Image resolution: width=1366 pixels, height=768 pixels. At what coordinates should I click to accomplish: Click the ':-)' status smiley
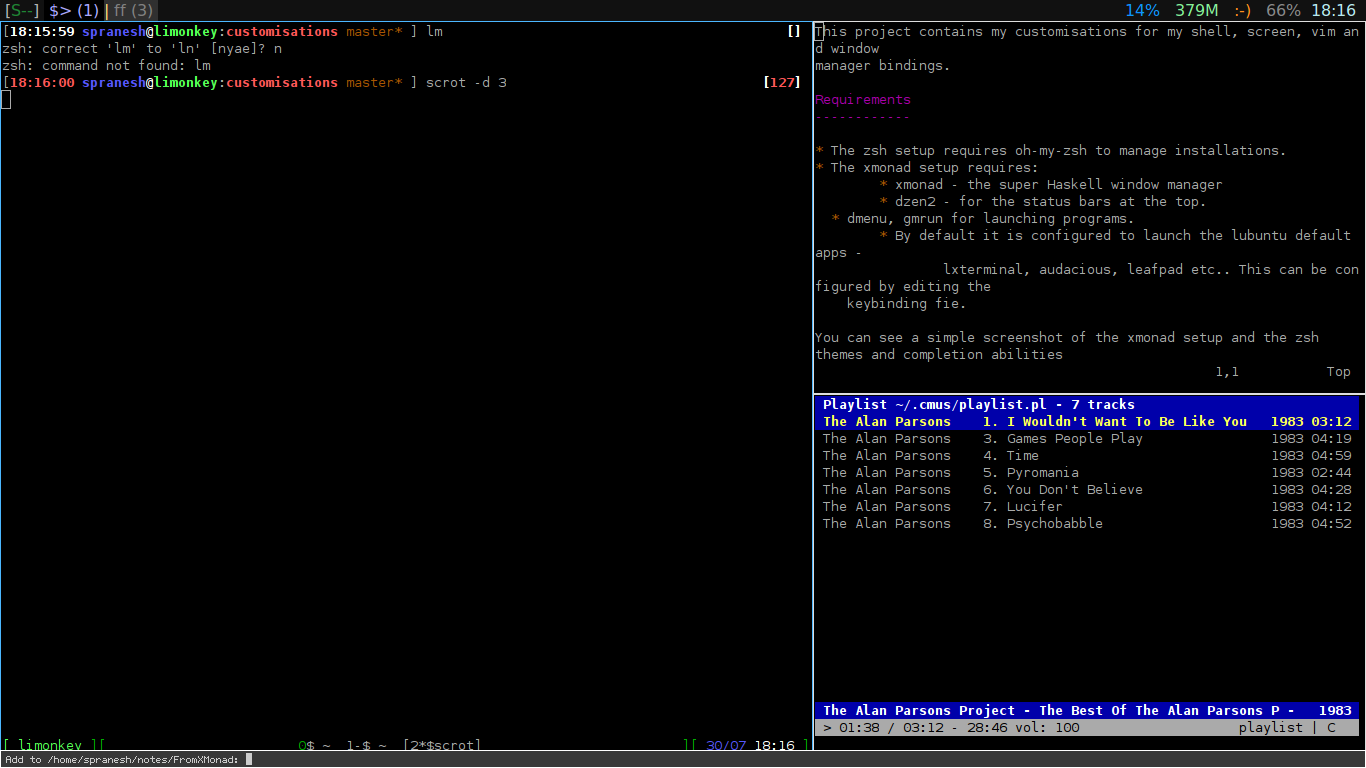pyautogui.click(x=1242, y=11)
